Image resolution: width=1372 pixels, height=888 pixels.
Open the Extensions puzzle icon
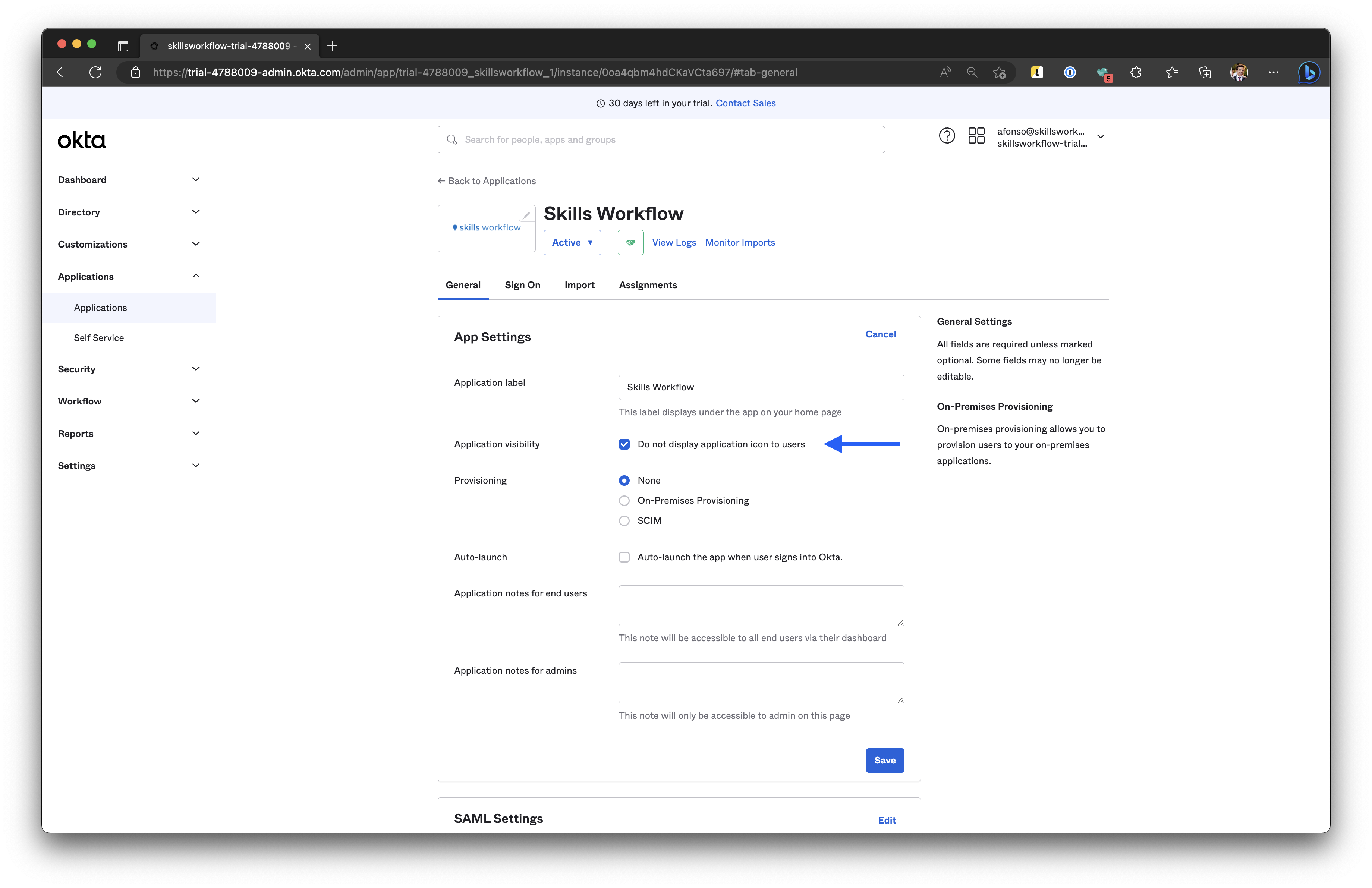[1136, 72]
